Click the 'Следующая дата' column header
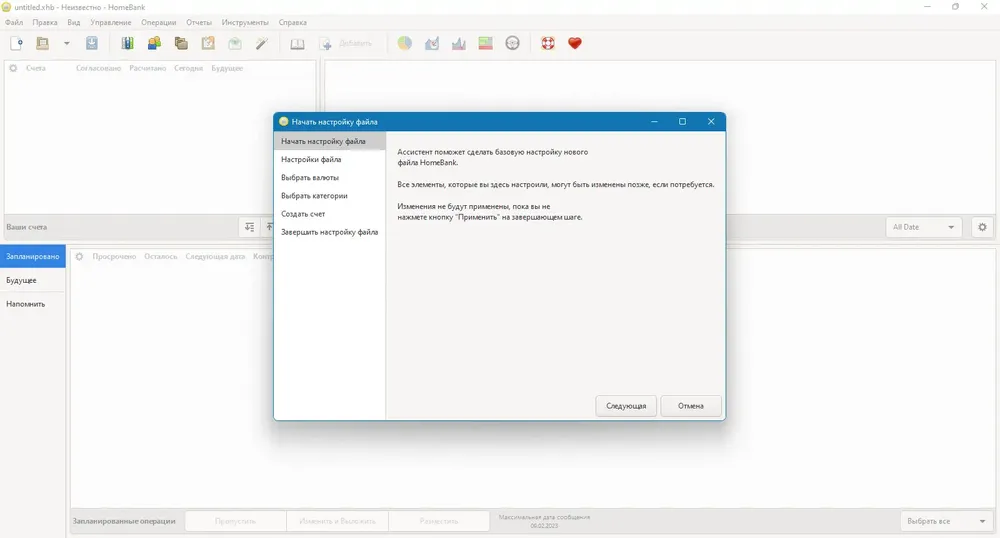The height and width of the screenshot is (538, 1000). 215,256
